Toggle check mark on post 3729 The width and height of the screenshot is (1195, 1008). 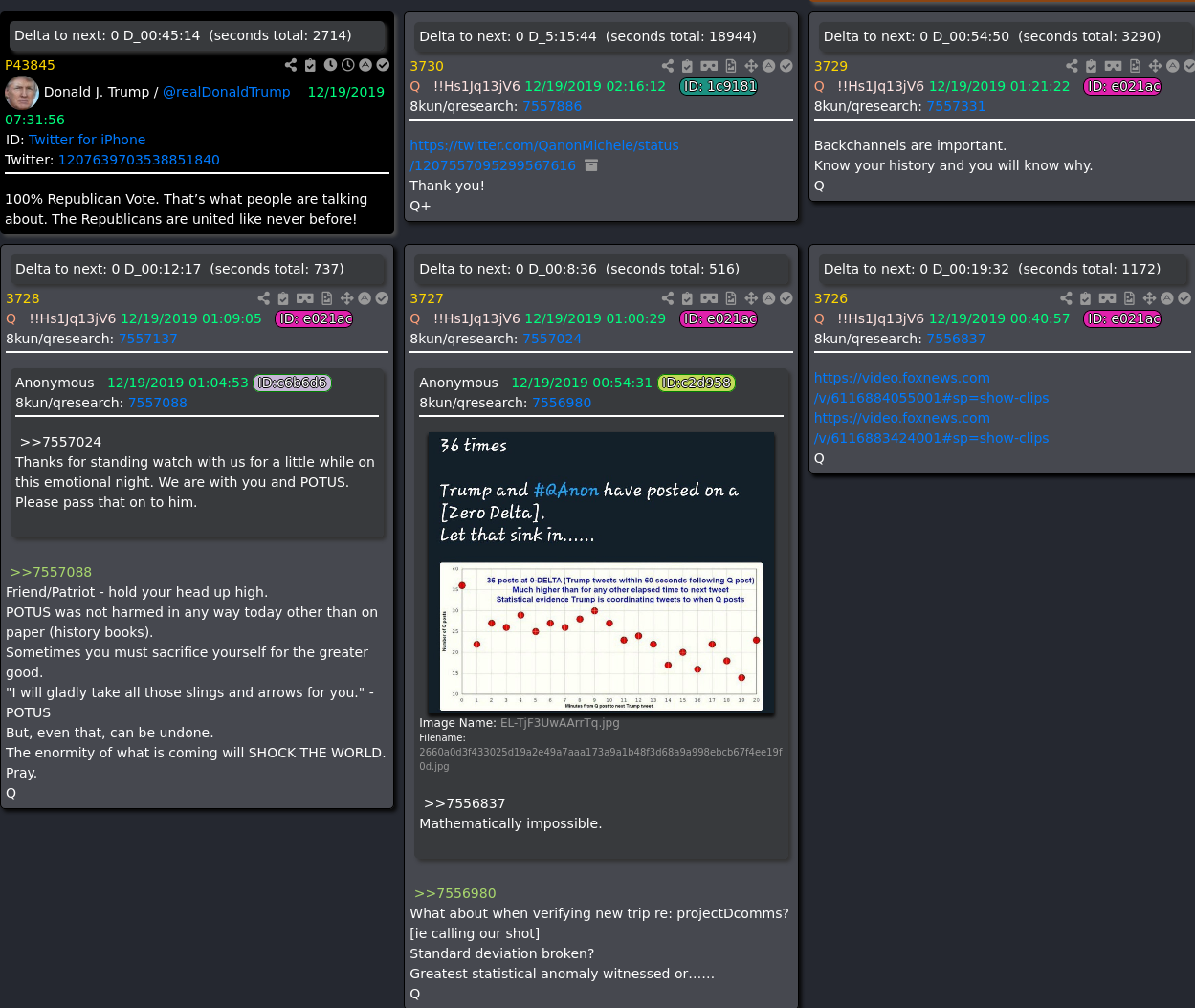tap(1189, 66)
